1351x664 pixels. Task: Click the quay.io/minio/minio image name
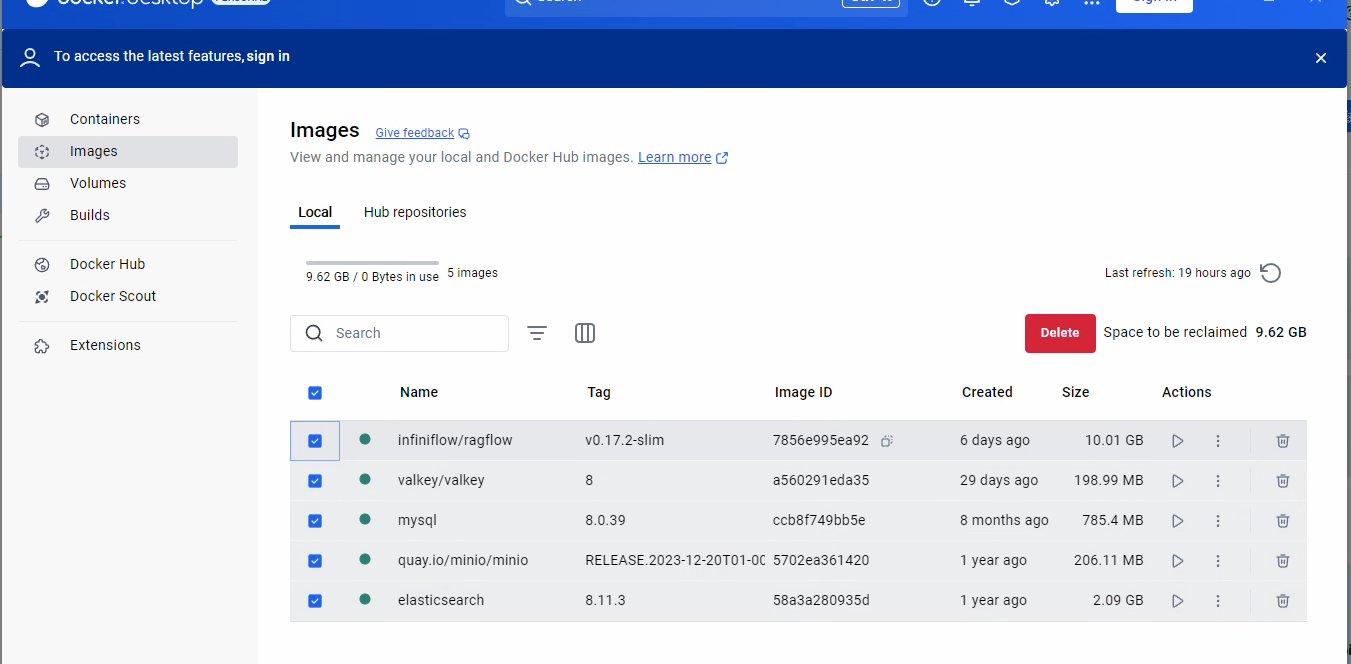click(463, 560)
